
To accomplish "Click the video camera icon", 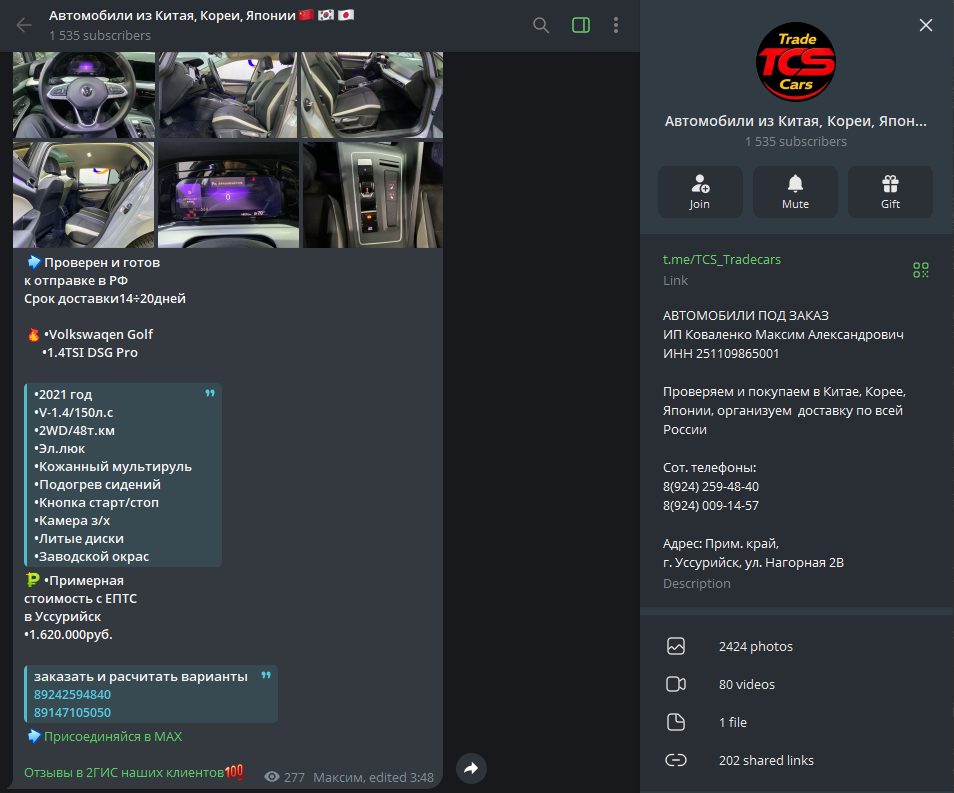I will point(676,684).
